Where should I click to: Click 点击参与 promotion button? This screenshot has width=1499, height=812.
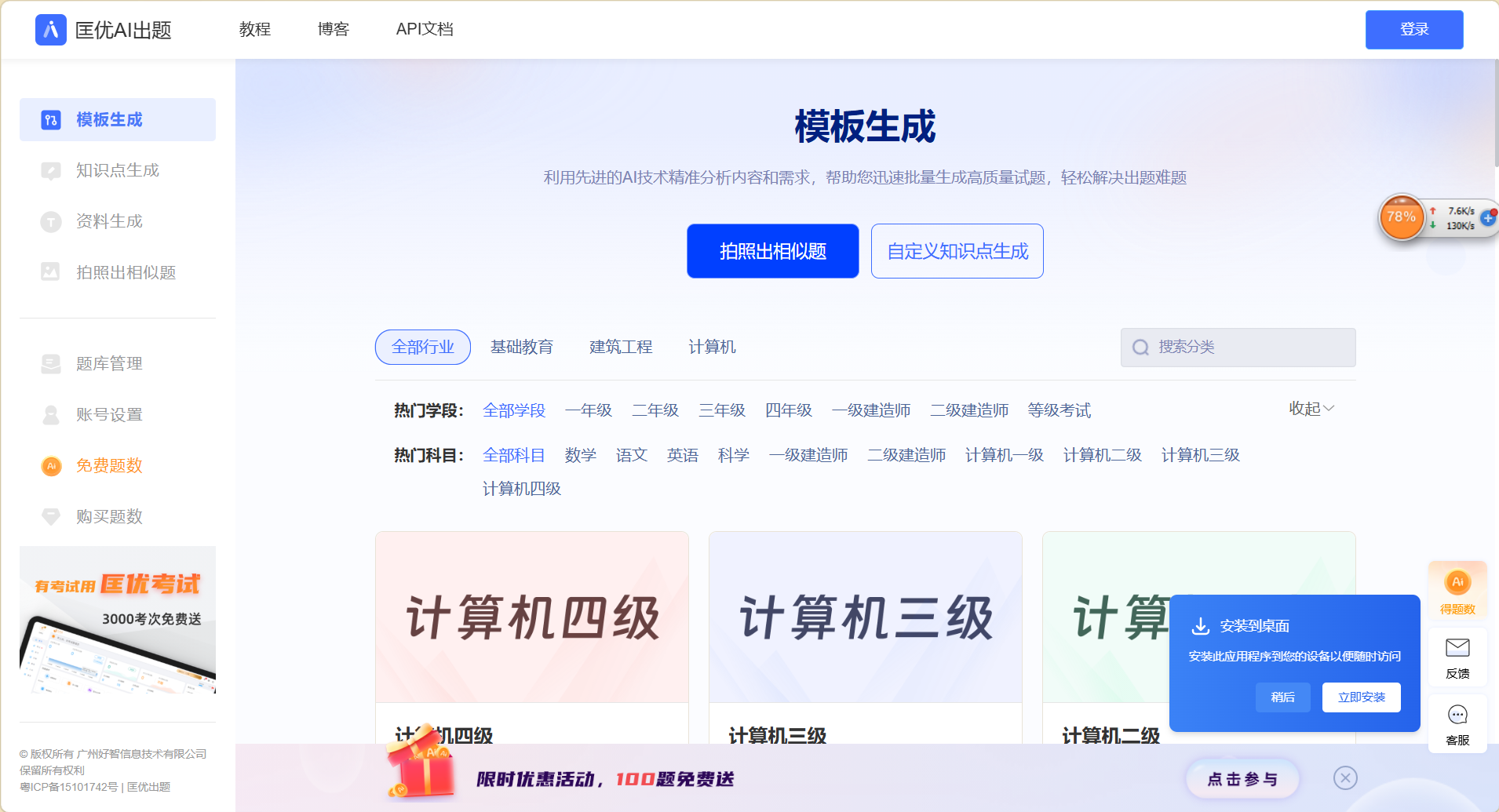point(1242,778)
